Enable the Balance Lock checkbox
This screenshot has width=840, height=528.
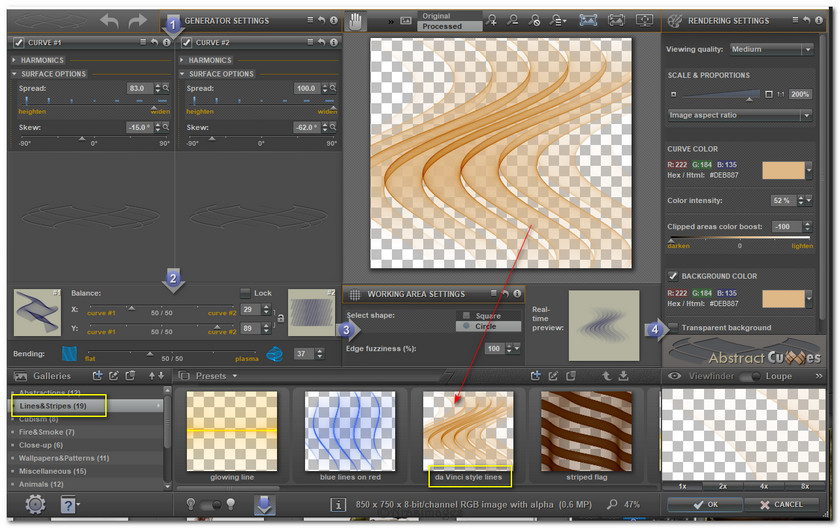[245, 293]
